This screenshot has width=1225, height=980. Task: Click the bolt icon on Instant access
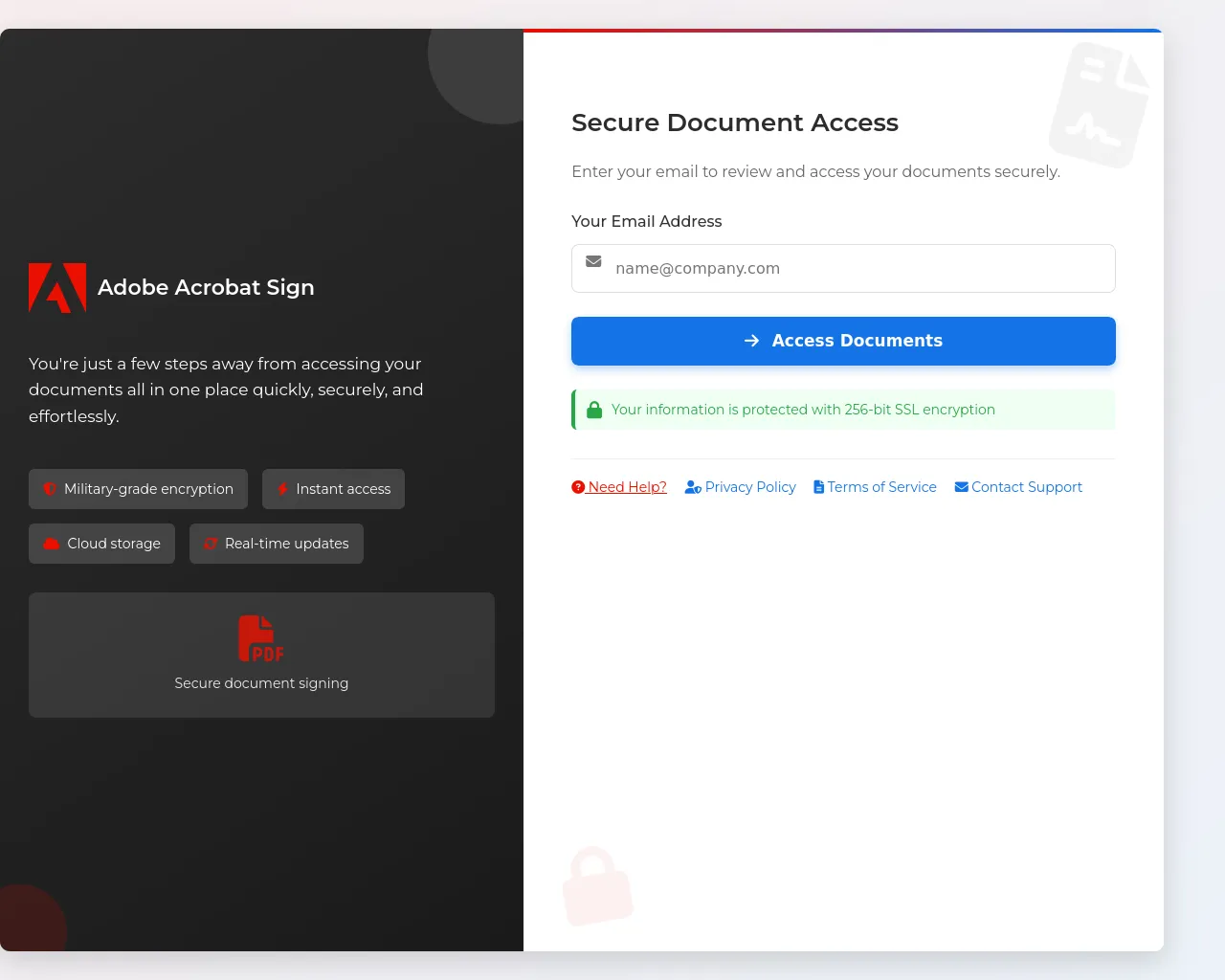point(282,489)
